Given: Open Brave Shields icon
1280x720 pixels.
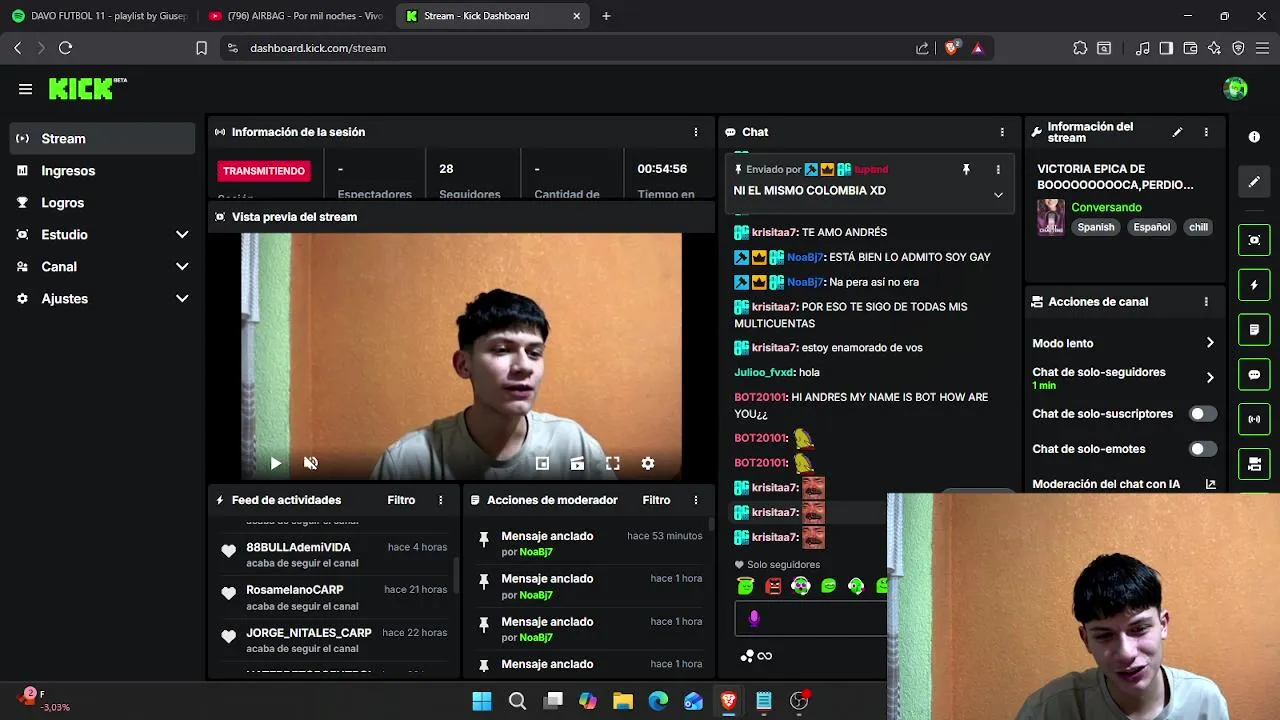Looking at the screenshot, I should pyautogui.click(x=951, y=48).
